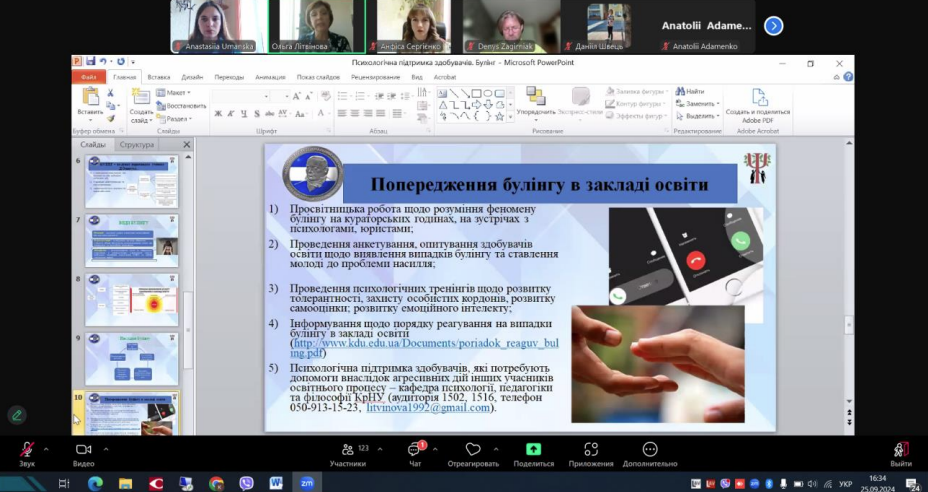The width and height of the screenshot is (928, 492).
Task: Click the bulleted list icon
Action: [344, 96]
